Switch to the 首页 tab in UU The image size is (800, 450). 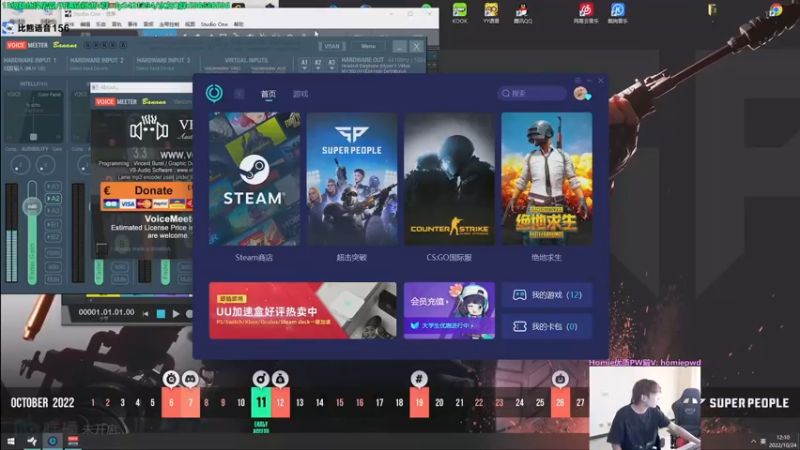268,94
